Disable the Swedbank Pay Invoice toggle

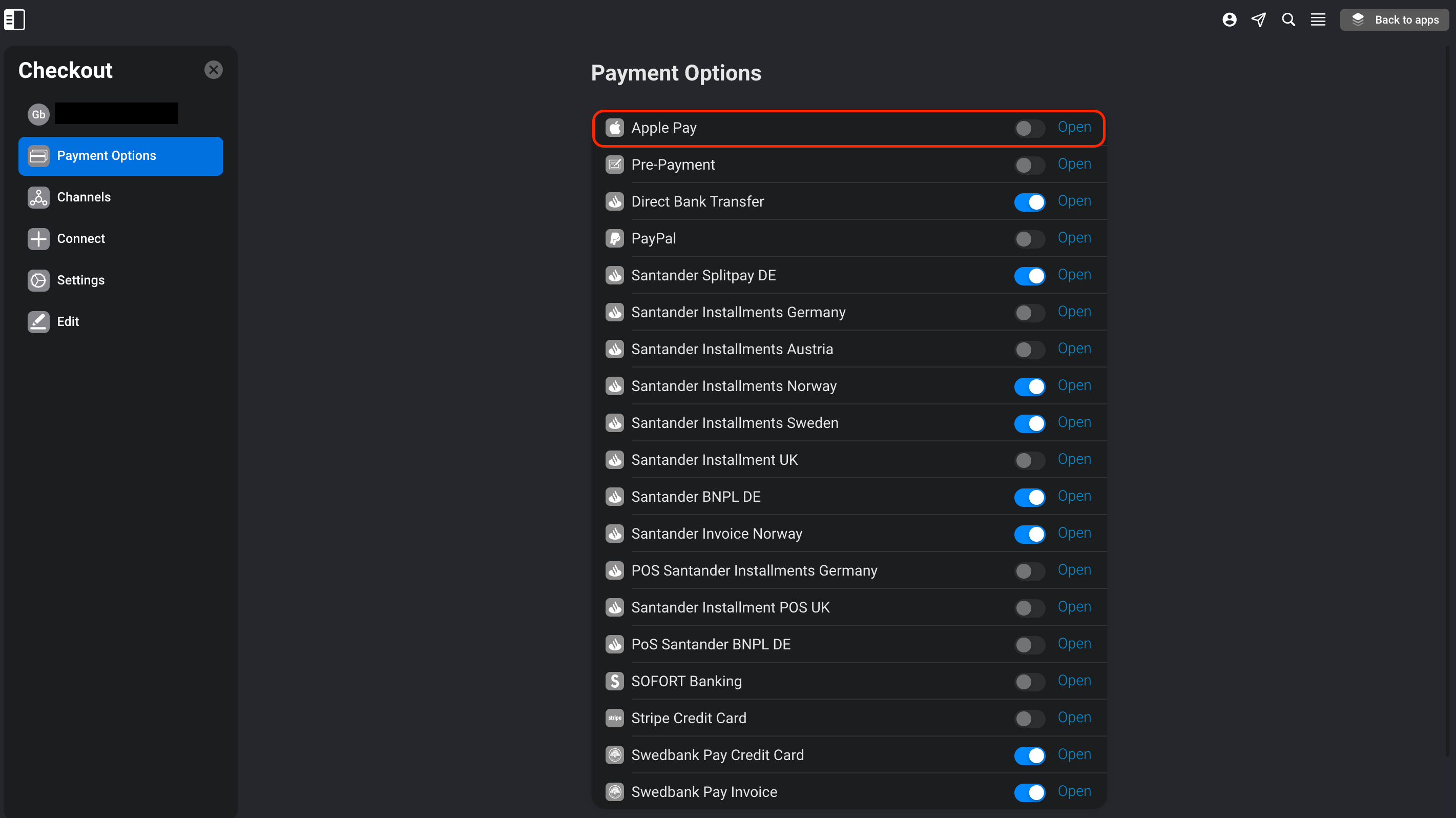tap(1029, 792)
